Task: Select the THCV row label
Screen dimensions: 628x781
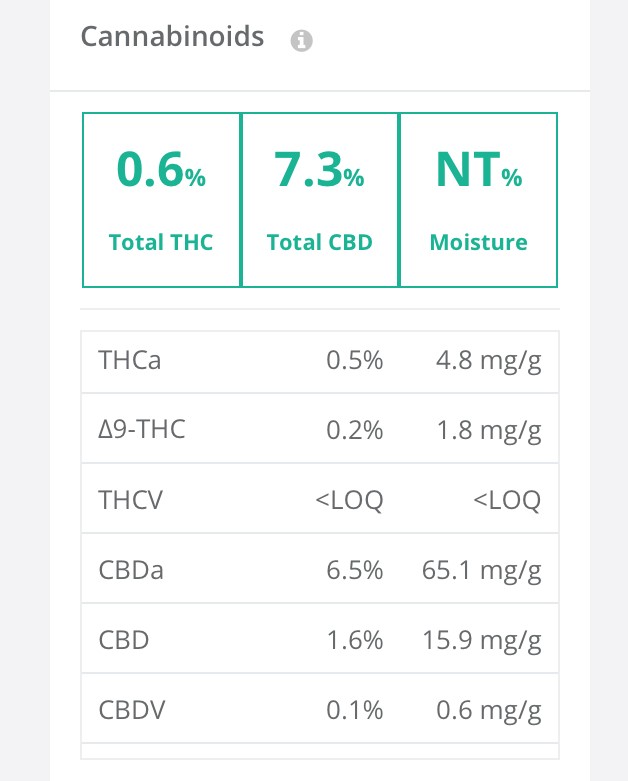Action: 130,500
